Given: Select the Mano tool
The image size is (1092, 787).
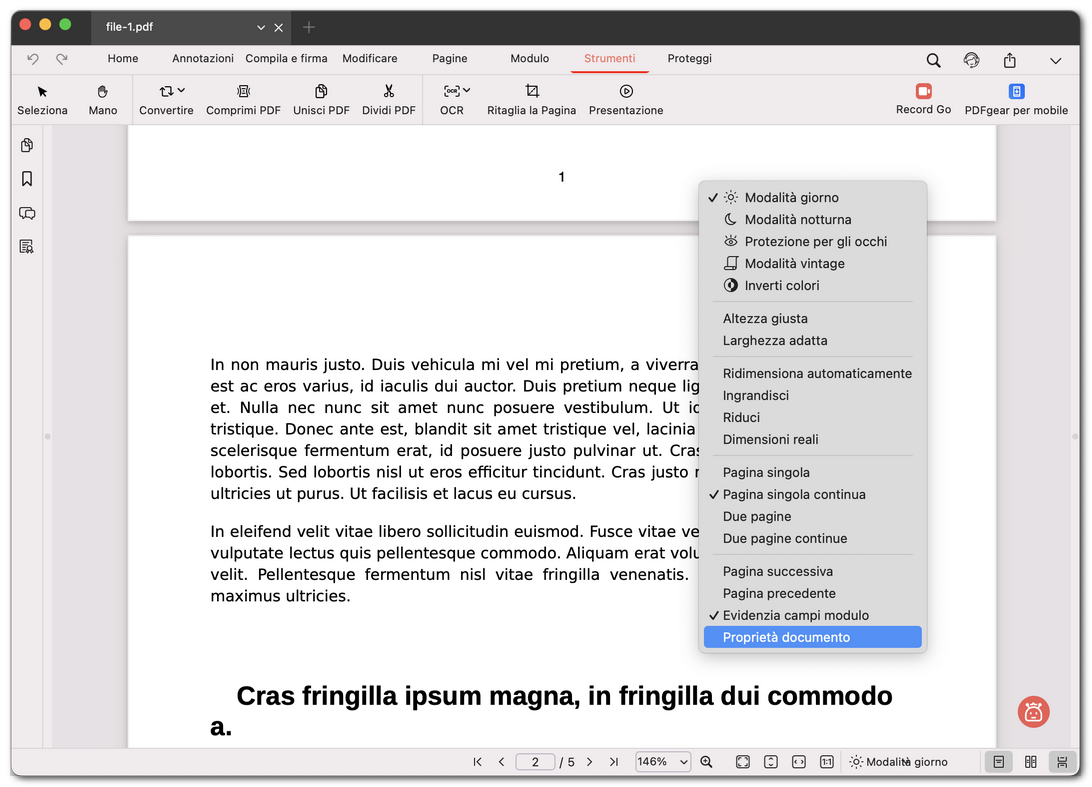Looking at the screenshot, I should click(103, 100).
